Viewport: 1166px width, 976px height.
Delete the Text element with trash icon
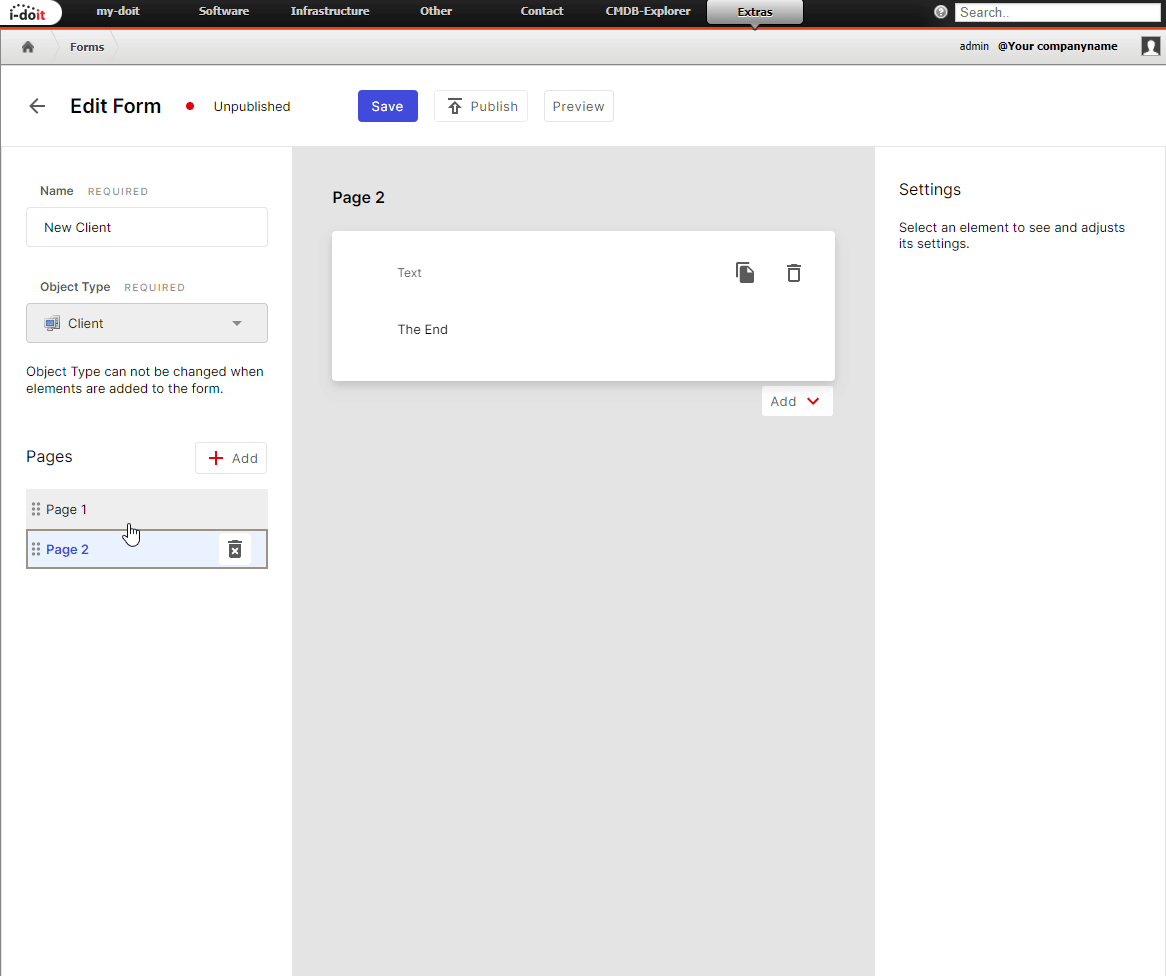[x=793, y=273]
